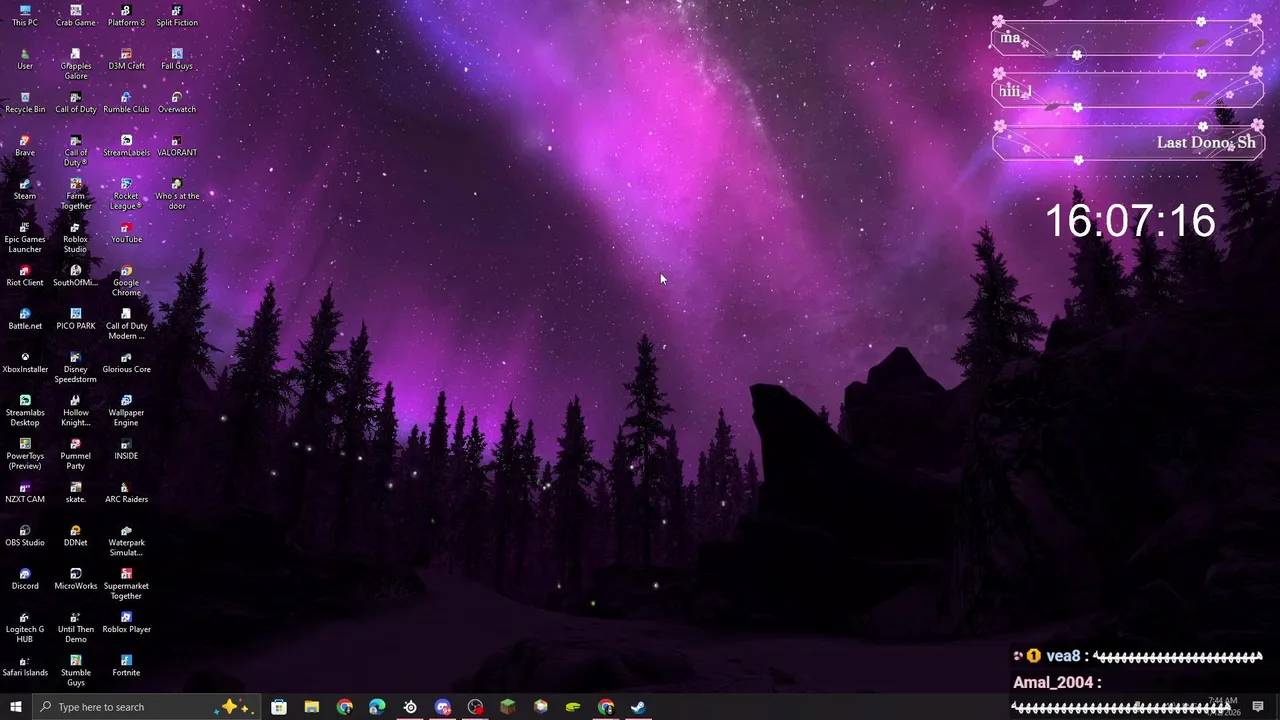The height and width of the screenshot is (720, 1280).
Task: Open the Recycle Bin
Action: click(25, 103)
